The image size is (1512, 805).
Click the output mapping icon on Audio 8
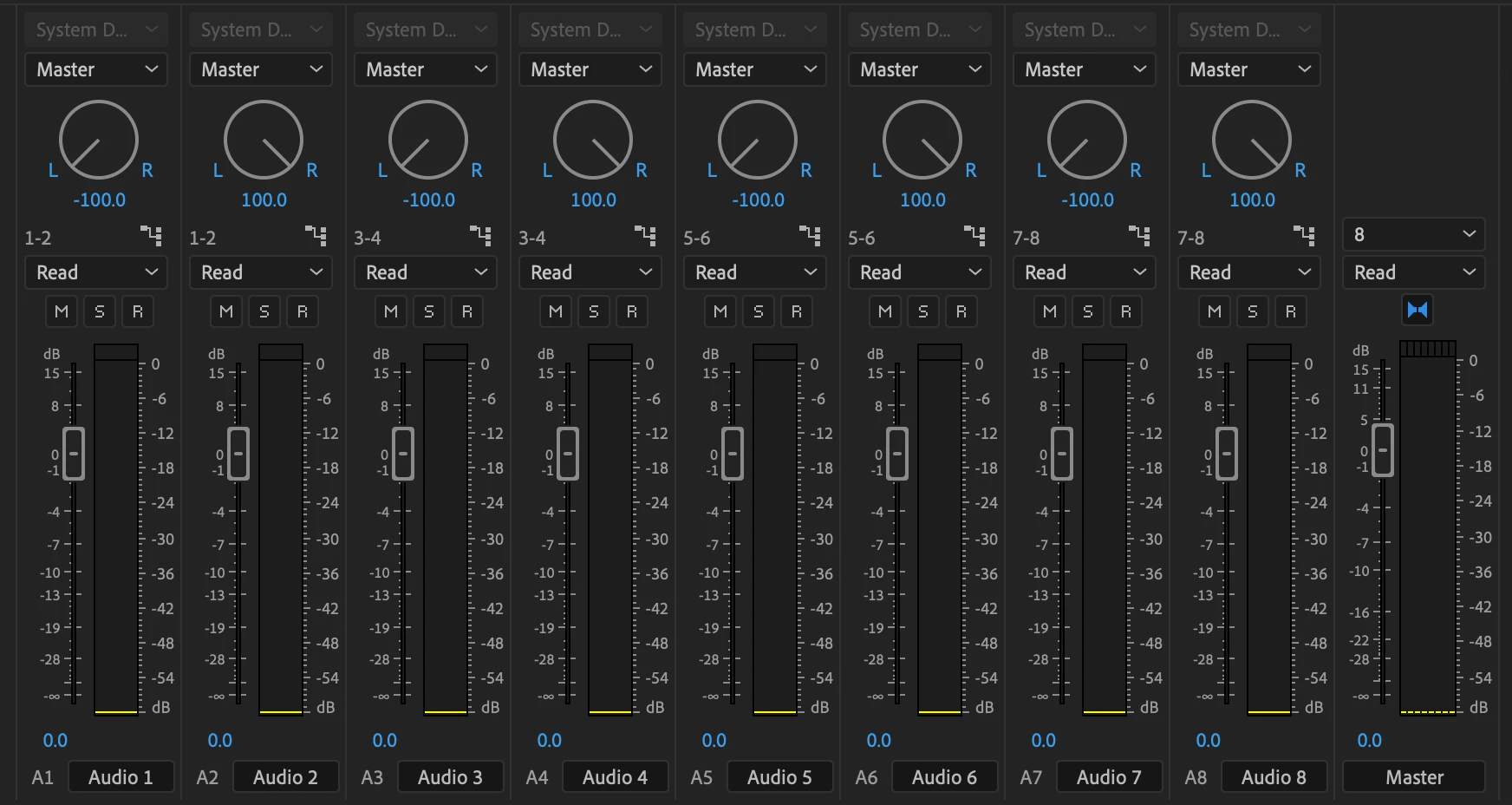pyautogui.click(x=1305, y=235)
